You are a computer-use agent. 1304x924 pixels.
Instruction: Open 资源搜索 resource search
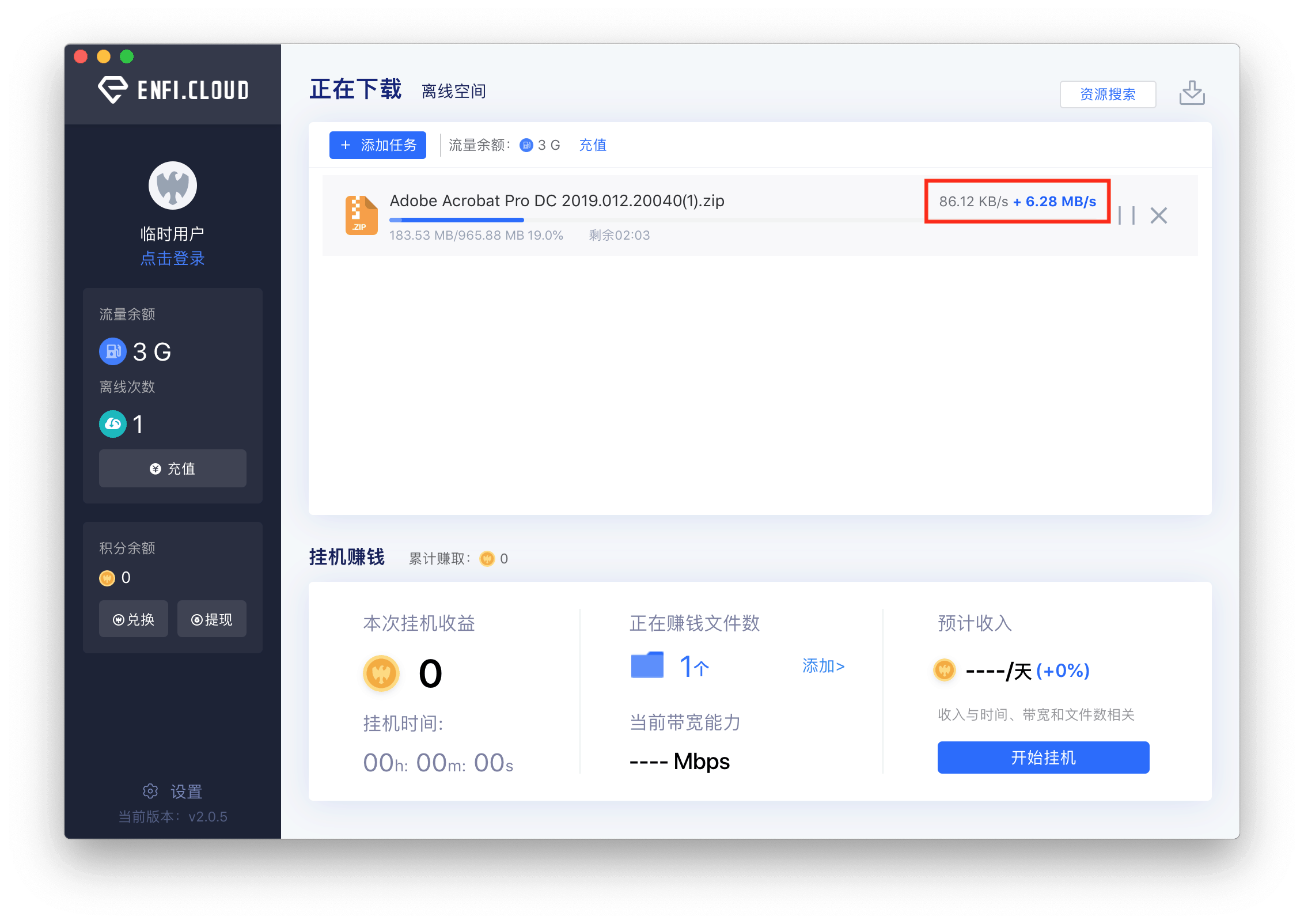(x=1107, y=94)
